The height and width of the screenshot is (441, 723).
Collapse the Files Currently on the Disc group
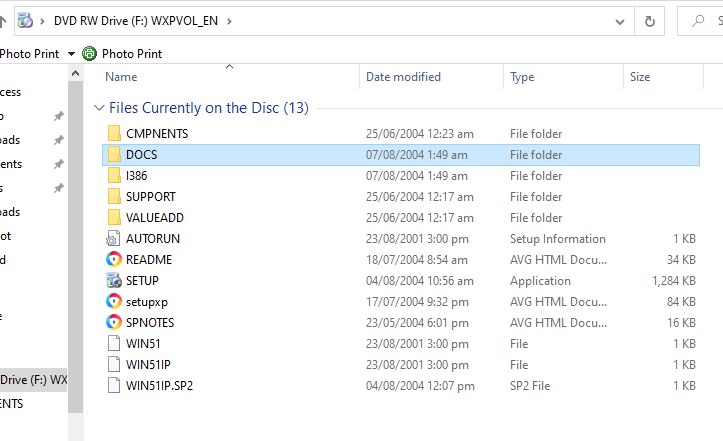(x=99, y=108)
